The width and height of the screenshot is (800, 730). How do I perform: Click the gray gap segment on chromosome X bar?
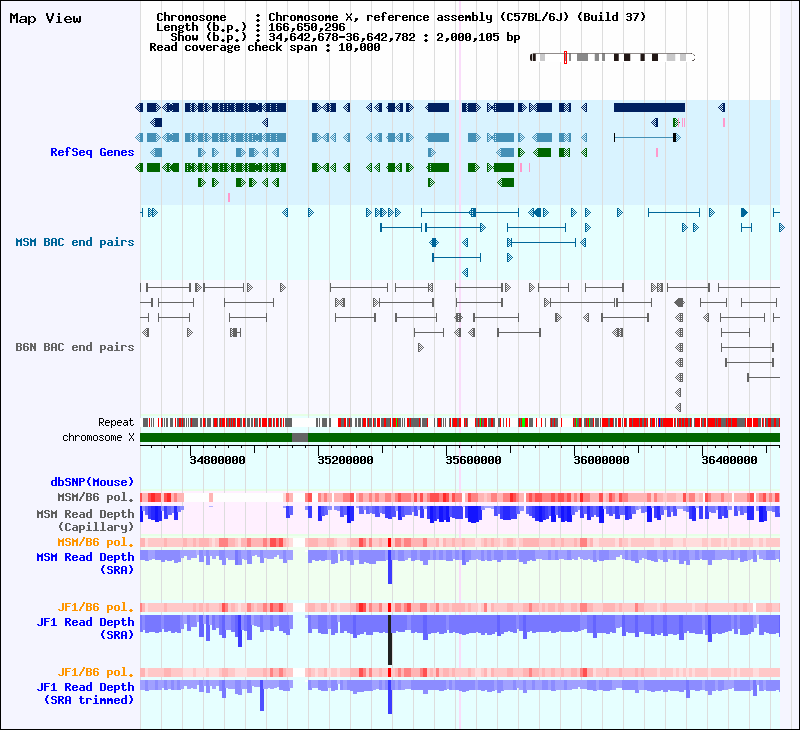pyautogui.click(x=300, y=438)
